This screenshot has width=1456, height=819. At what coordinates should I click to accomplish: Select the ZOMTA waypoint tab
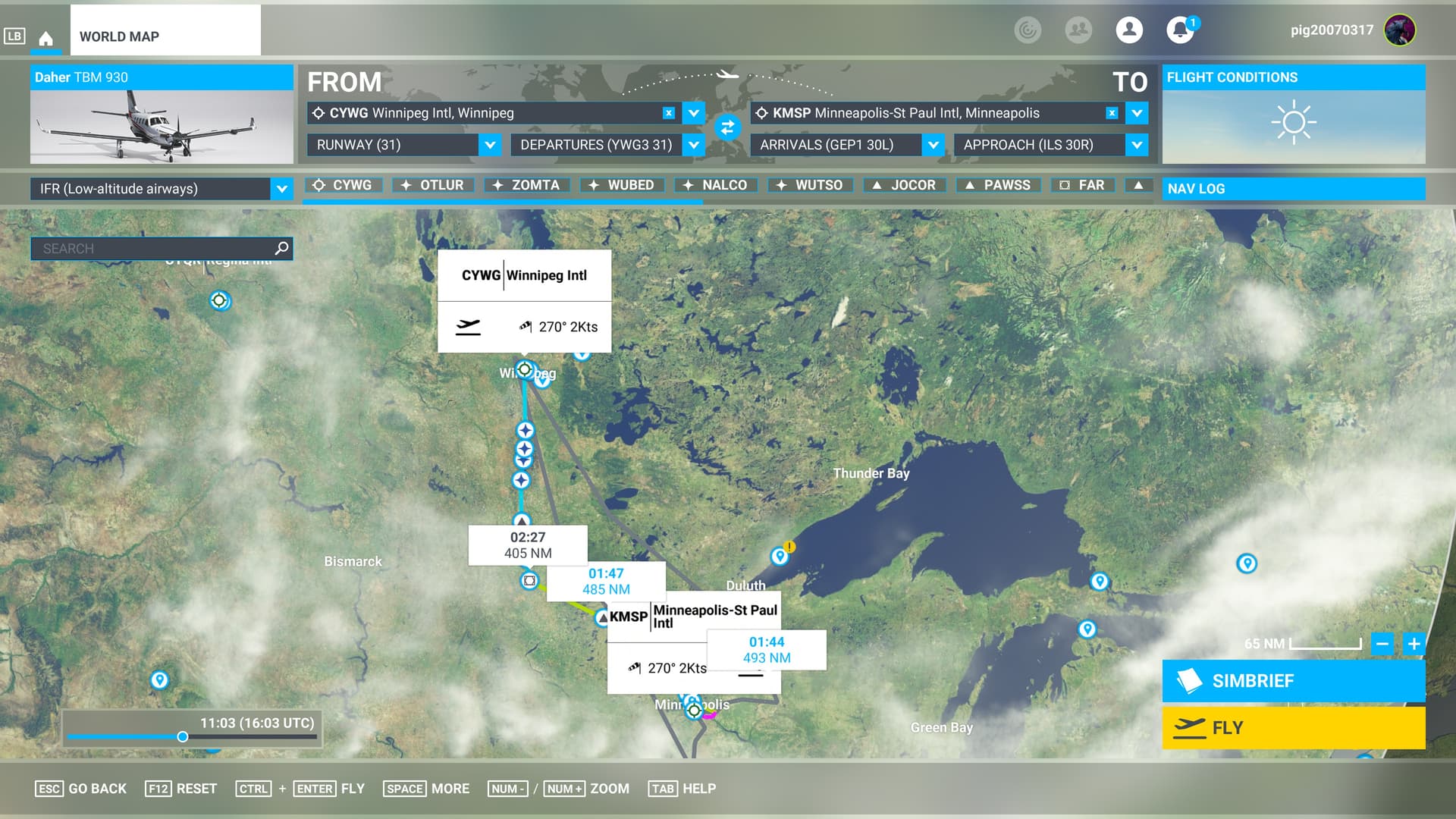(527, 185)
